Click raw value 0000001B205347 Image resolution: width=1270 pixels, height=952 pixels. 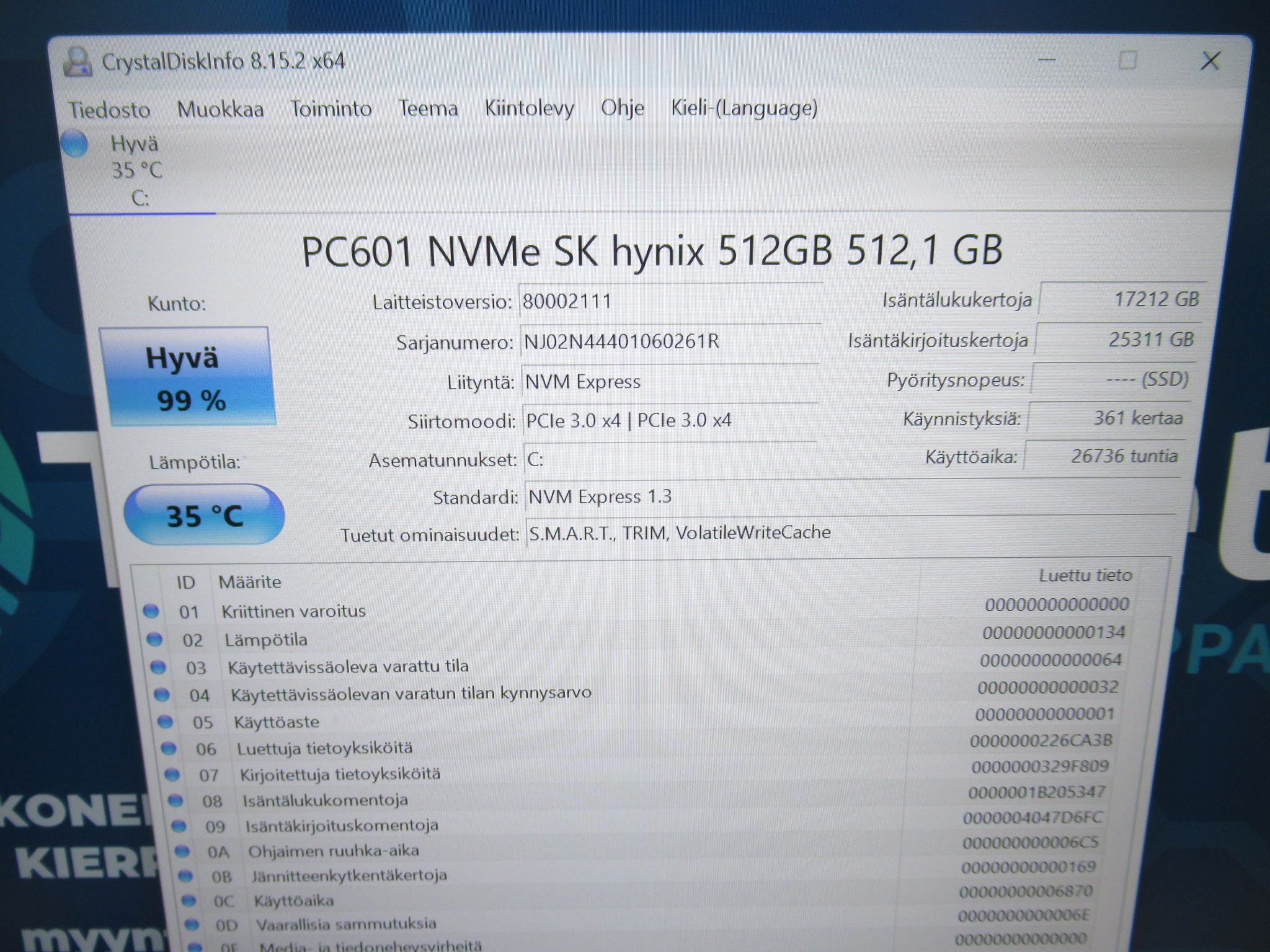[1036, 792]
